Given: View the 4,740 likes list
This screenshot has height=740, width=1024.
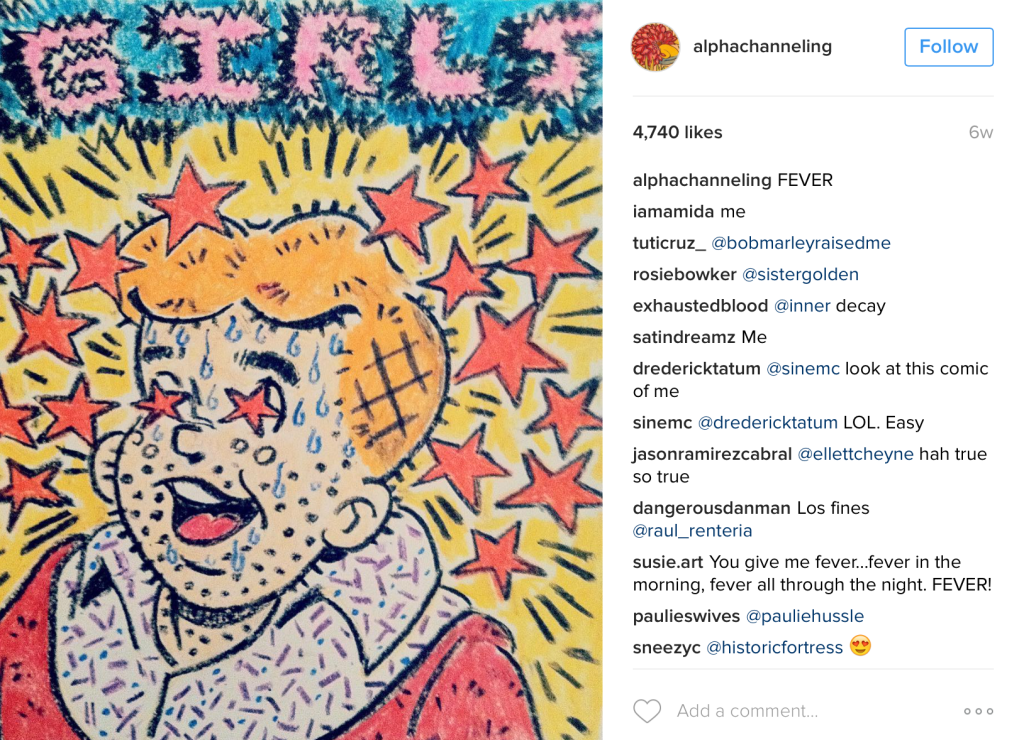Looking at the screenshot, I should tap(677, 133).
